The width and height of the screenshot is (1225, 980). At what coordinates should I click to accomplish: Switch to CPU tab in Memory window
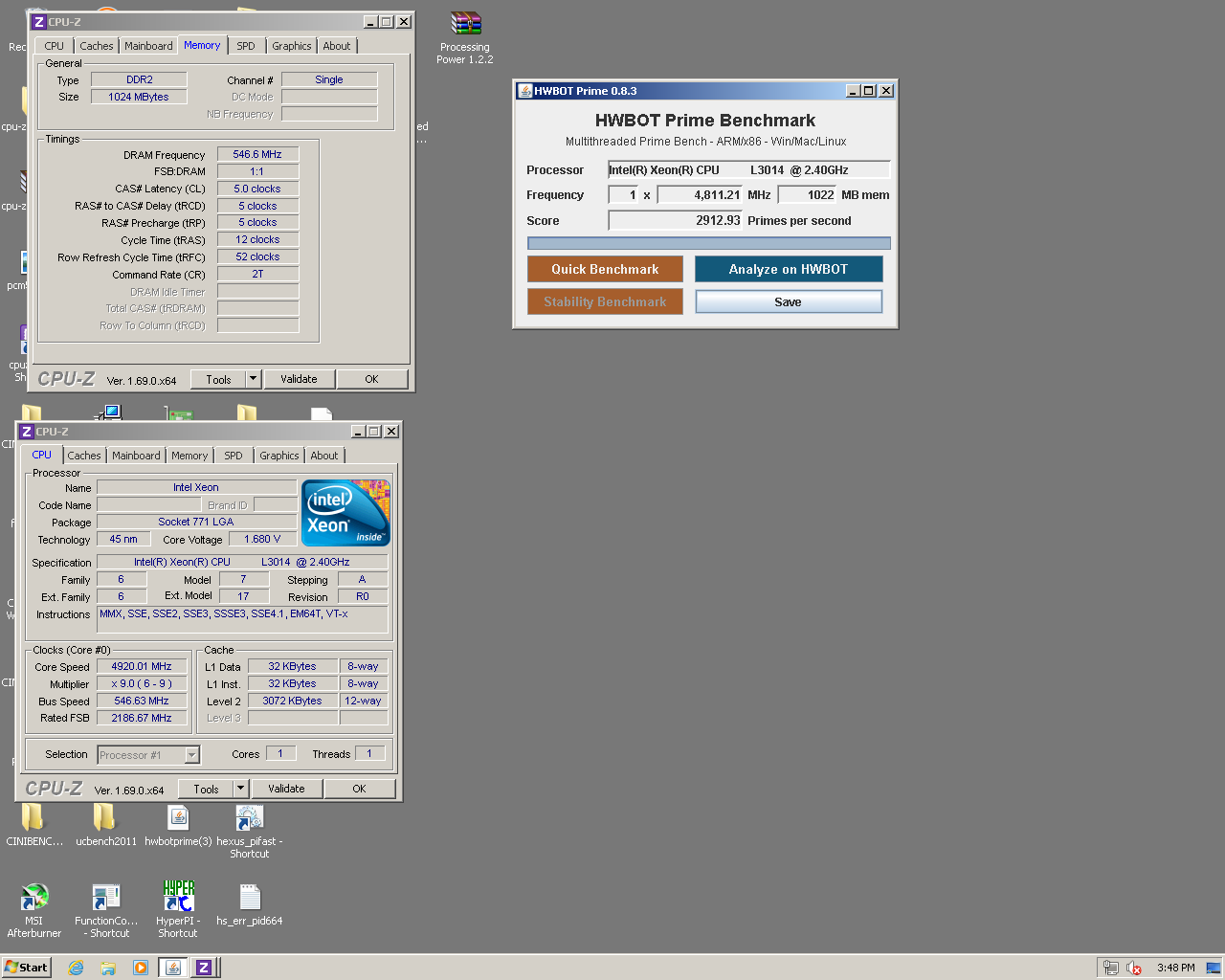(54, 46)
